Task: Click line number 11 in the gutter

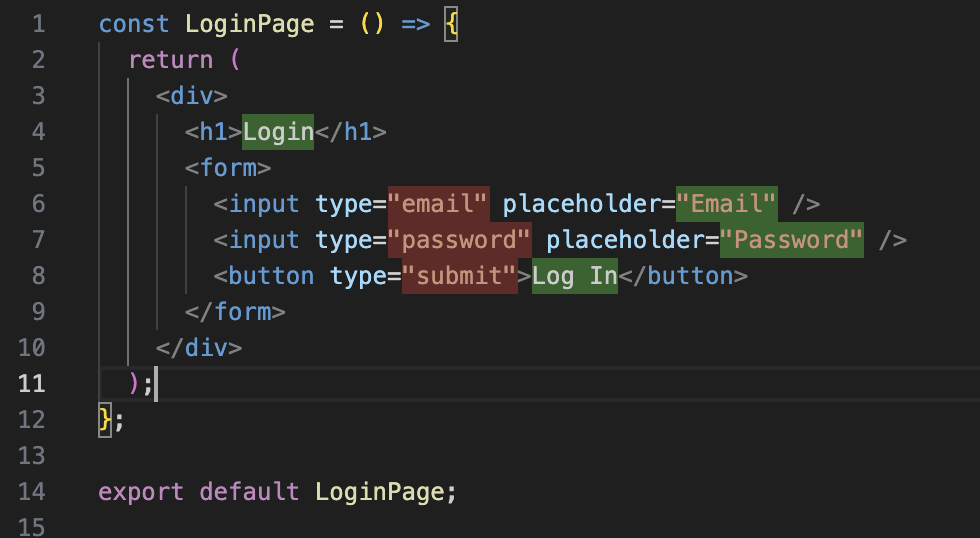Action: pos(32,383)
